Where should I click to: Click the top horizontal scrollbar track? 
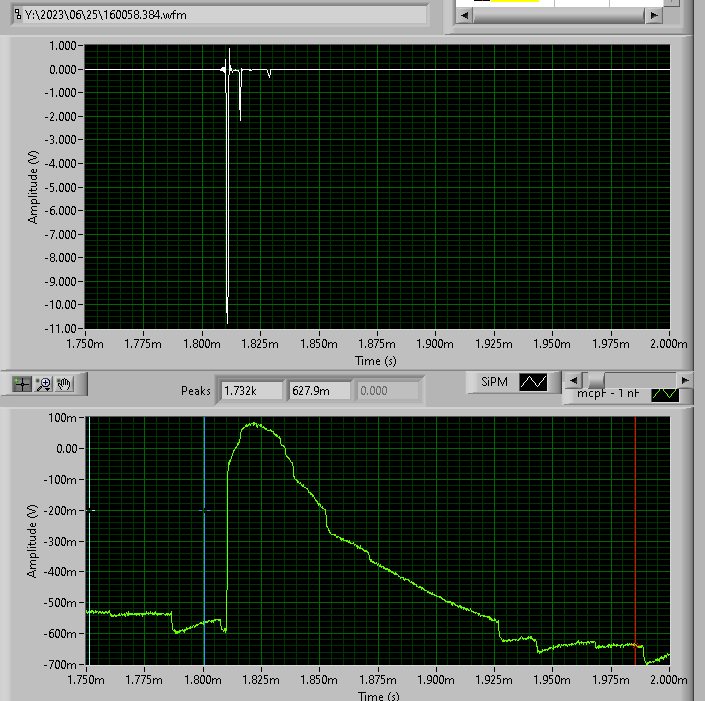point(559,15)
